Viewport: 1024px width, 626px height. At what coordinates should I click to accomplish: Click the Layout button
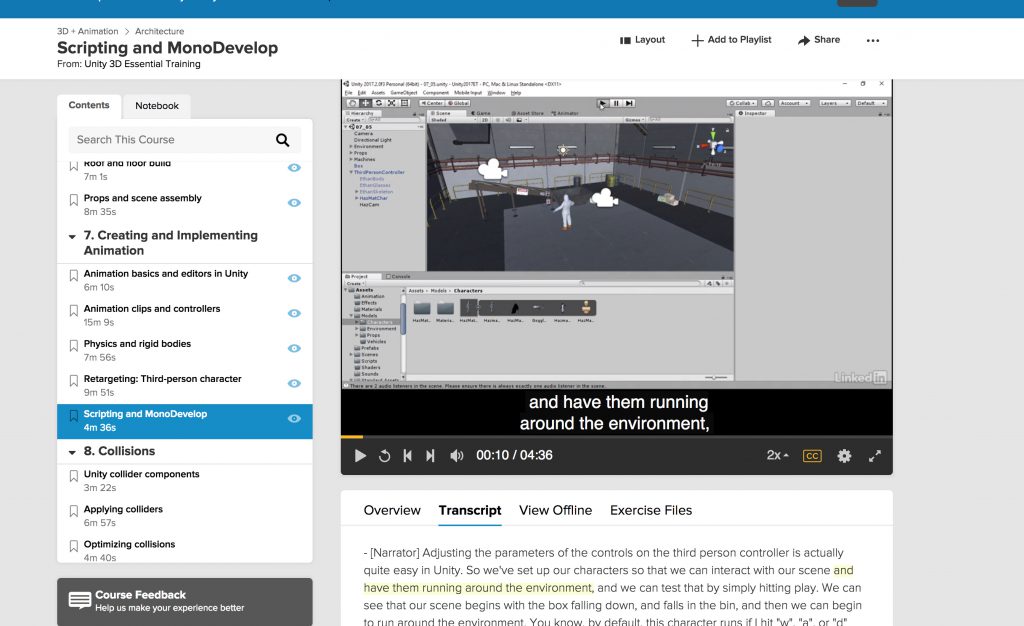click(x=642, y=40)
